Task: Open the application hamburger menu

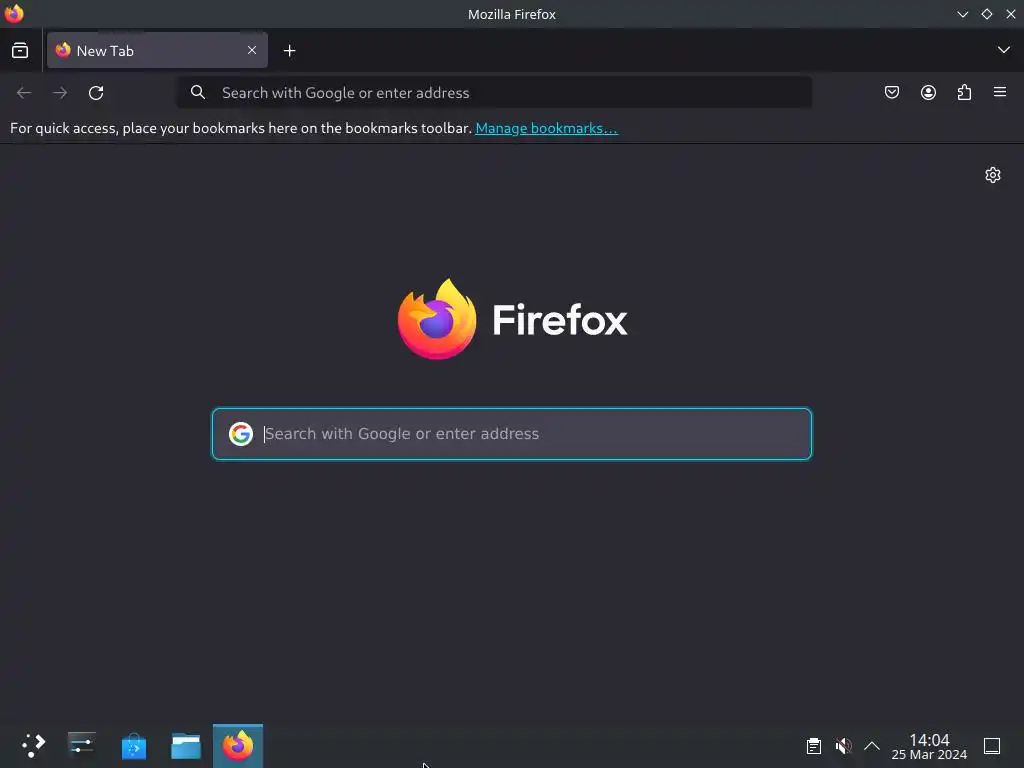Action: [x=1000, y=92]
